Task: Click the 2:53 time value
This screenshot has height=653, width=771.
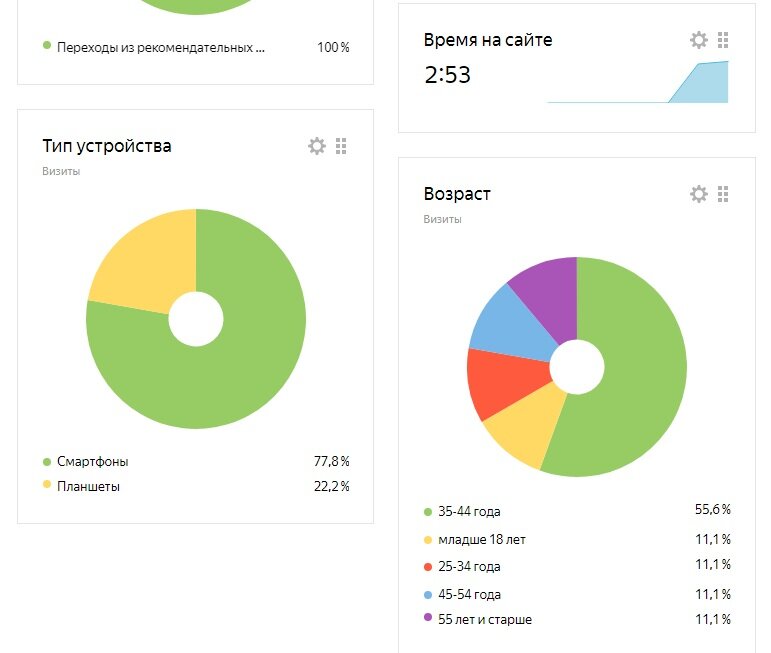Action: (447, 75)
